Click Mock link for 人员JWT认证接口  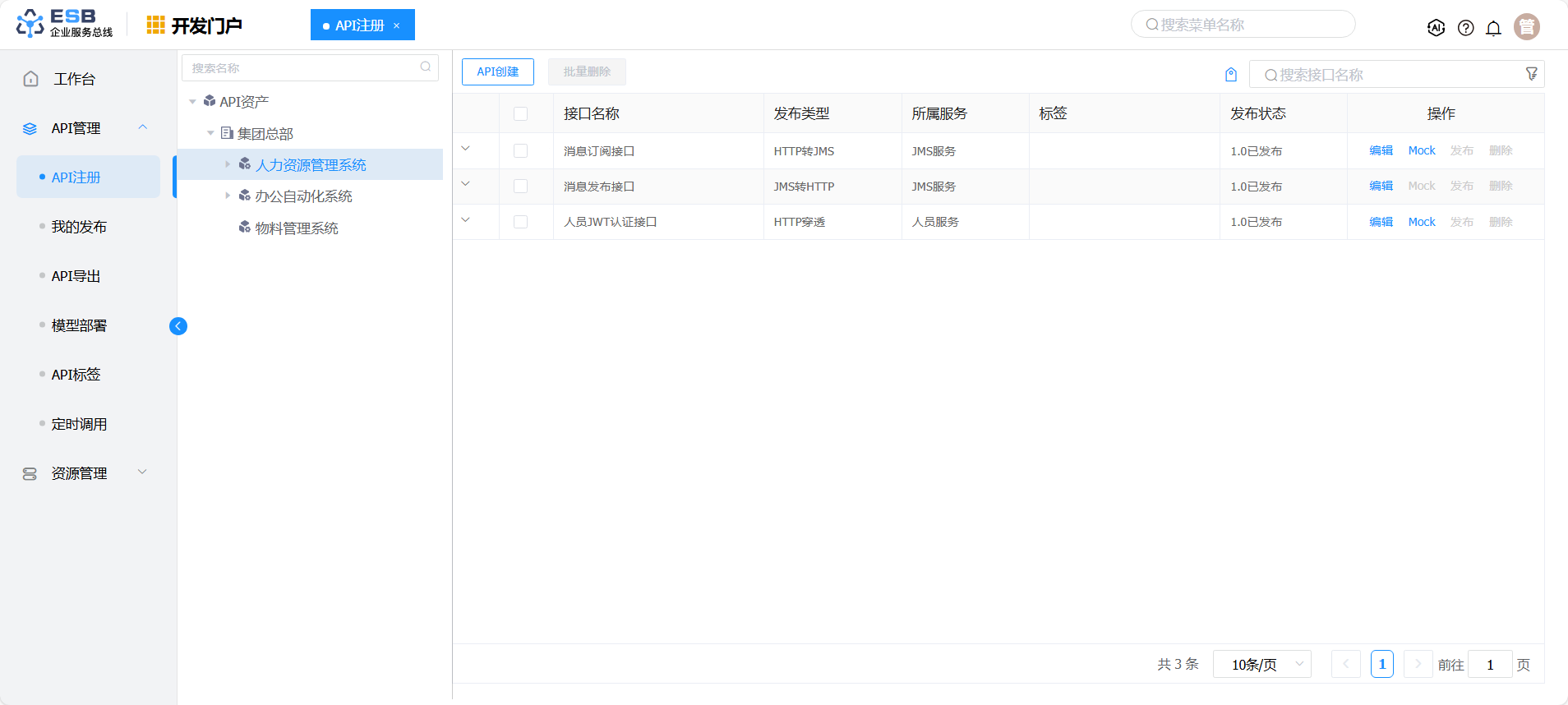[1421, 222]
